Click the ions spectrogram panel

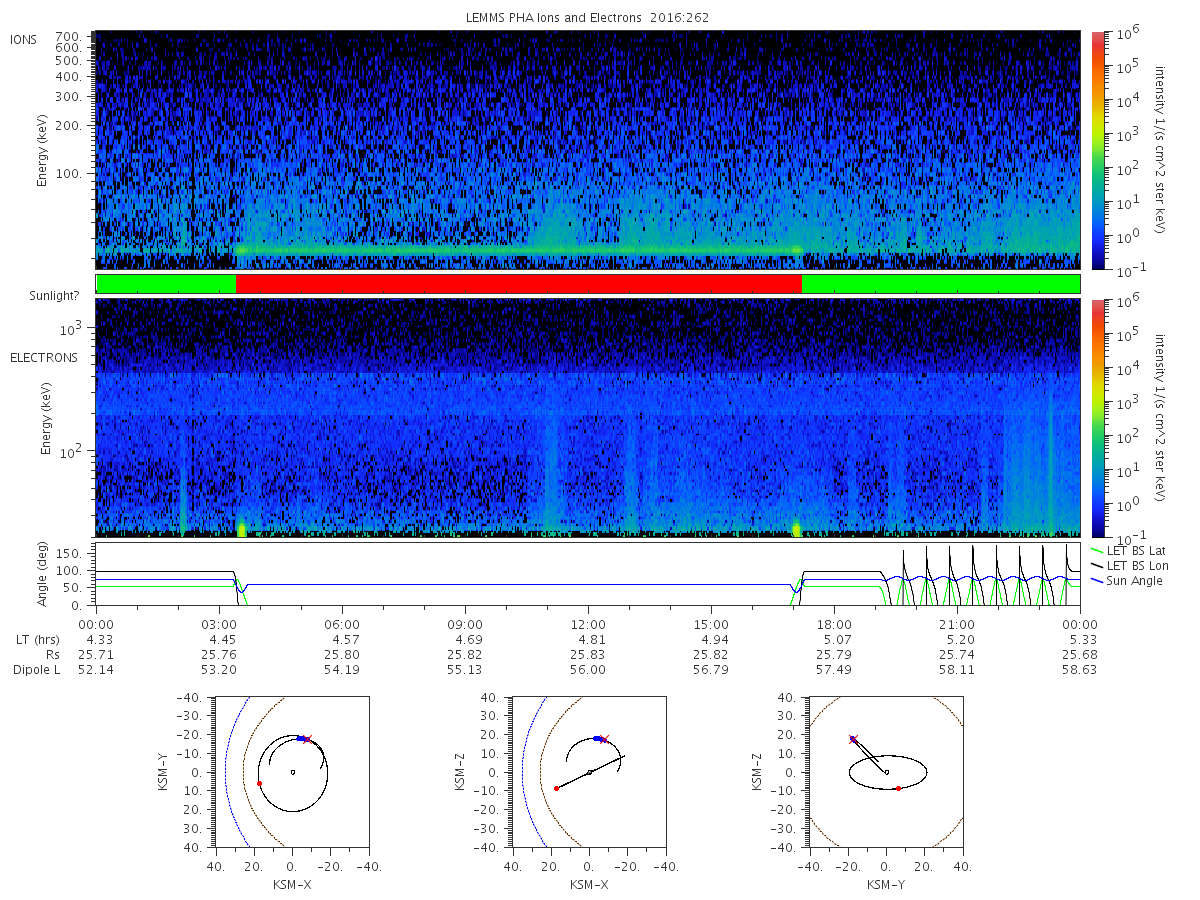(588, 150)
